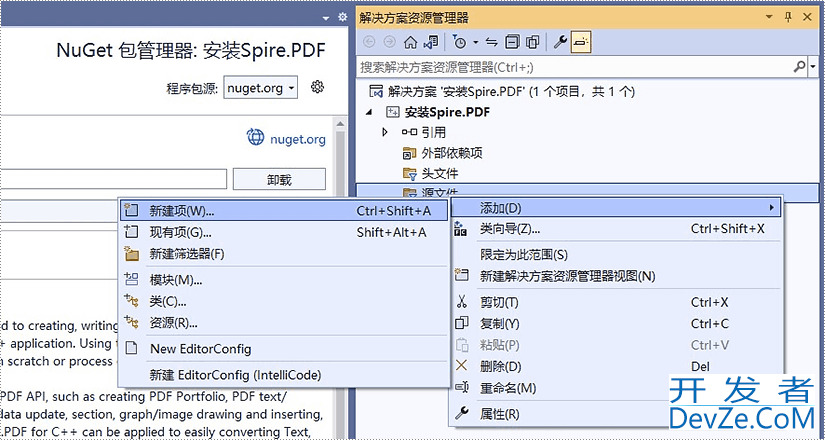Click the new item icon beside 新建项
The image size is (825, 440).
pos(131,211)
